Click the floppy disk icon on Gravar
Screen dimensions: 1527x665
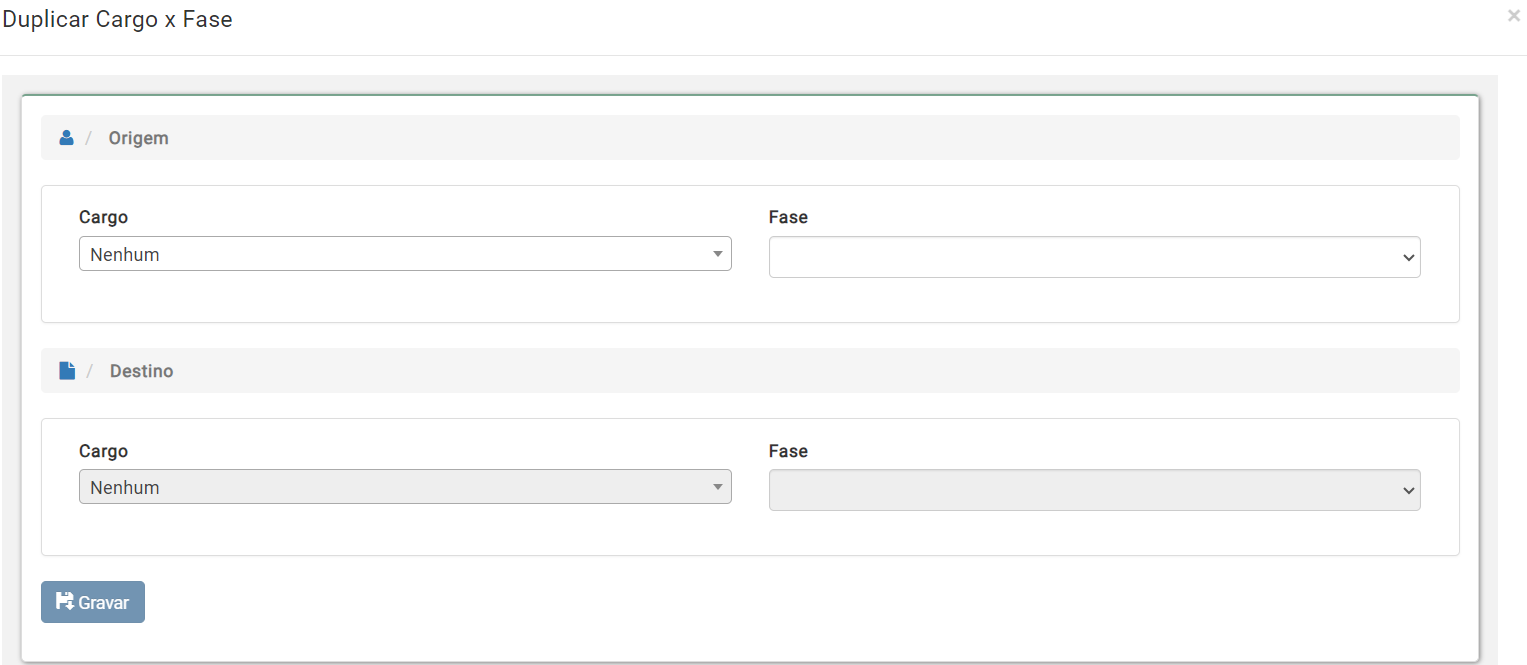(65, 602)
